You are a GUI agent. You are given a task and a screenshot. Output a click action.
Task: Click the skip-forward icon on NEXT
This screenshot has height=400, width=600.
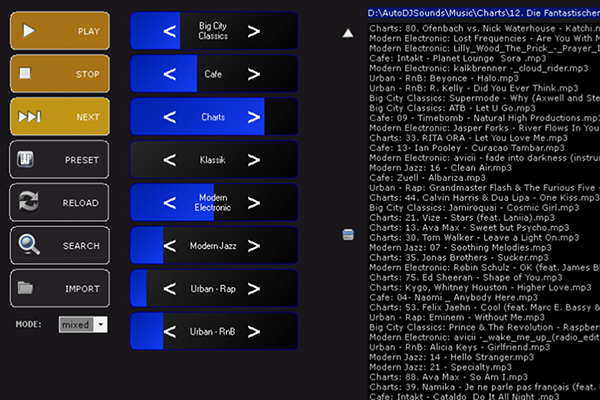click(29, 116)
